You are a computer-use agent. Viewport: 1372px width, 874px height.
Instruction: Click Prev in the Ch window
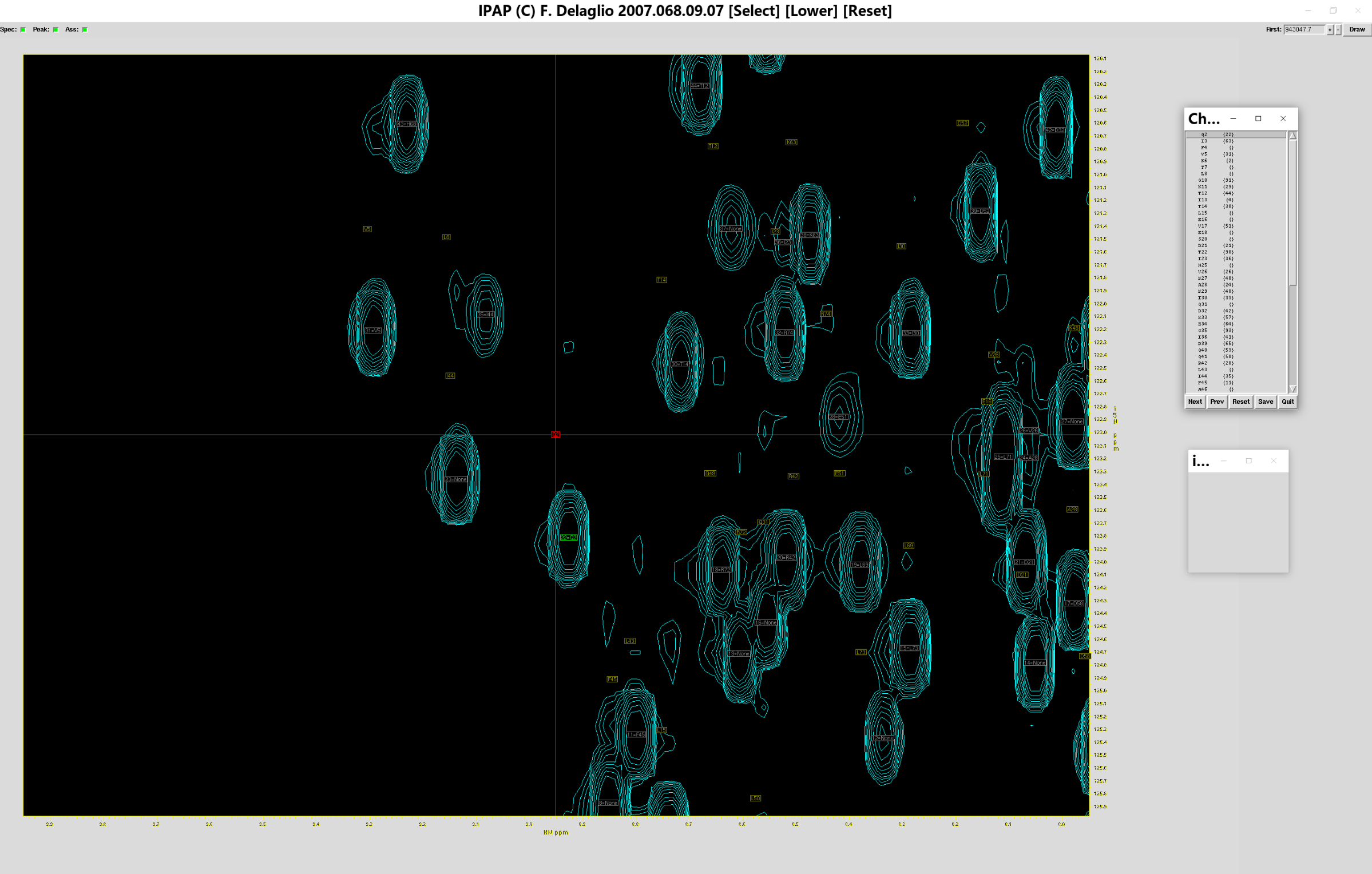(x=1217, y=402)
